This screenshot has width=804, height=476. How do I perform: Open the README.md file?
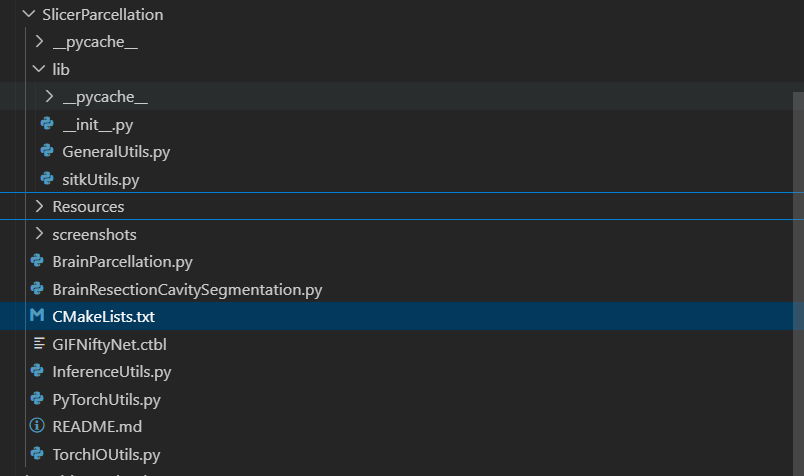(x=97, y=426)
